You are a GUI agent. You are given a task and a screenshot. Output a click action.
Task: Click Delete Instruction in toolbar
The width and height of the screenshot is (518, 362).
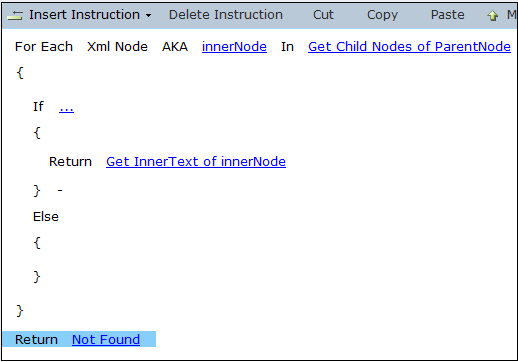(x=226, y=15)
